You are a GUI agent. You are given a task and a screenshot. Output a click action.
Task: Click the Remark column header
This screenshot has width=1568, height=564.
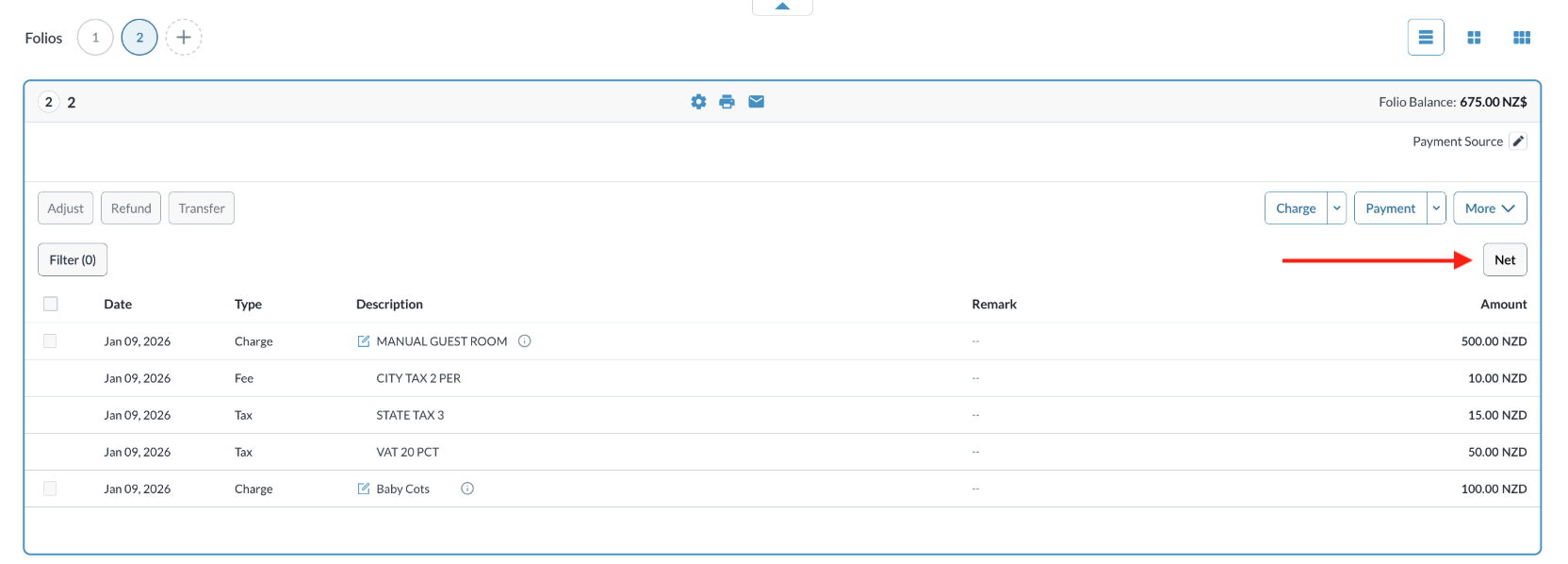(x=994, y=304)
